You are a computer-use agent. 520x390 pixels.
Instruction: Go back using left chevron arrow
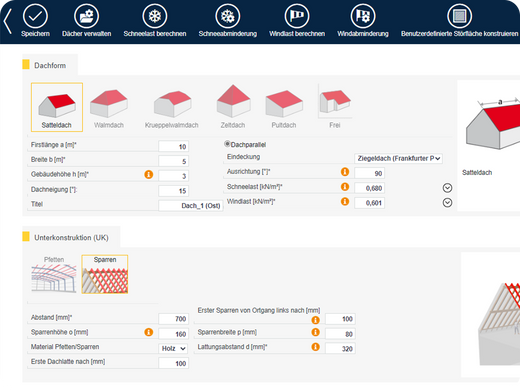point(8,21)
